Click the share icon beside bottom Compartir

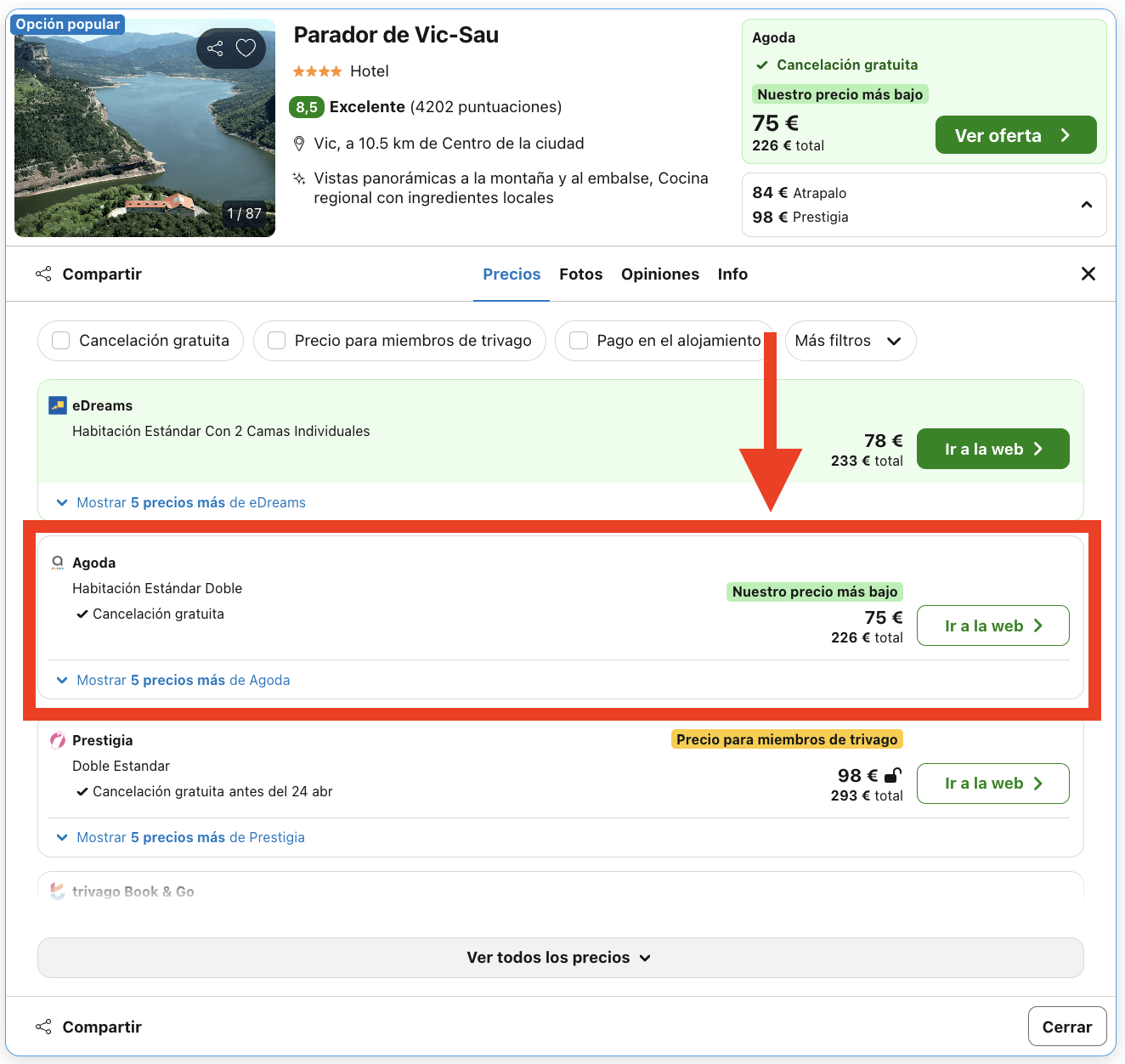43,1027
